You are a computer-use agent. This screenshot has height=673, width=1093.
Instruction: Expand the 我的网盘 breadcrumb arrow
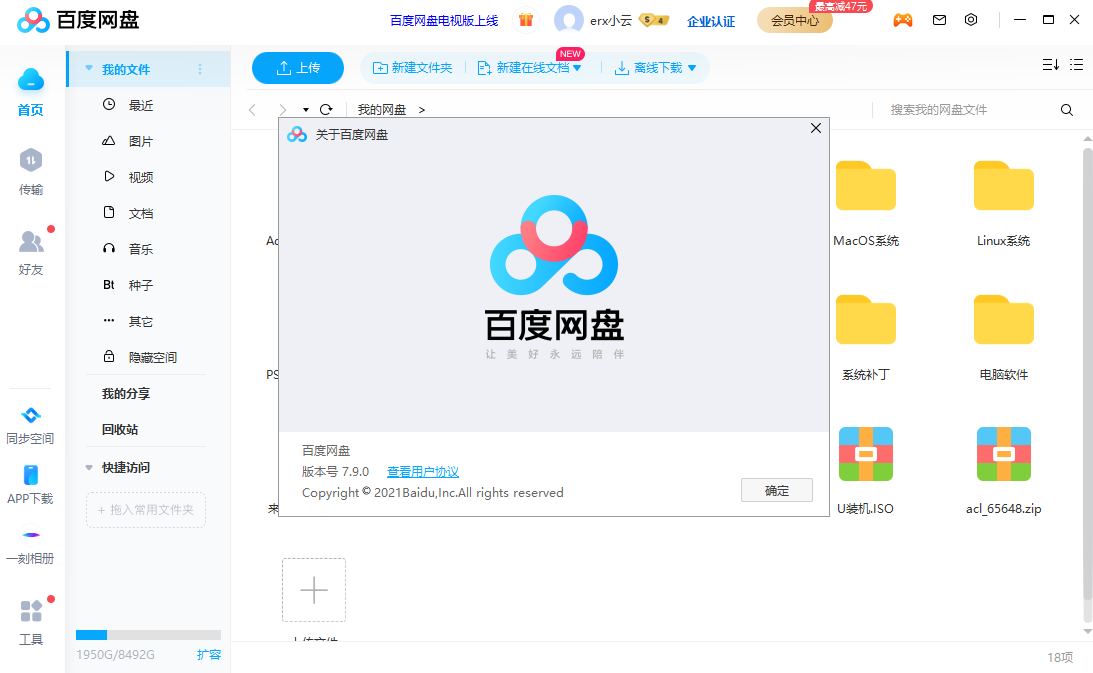coord(422,109)
